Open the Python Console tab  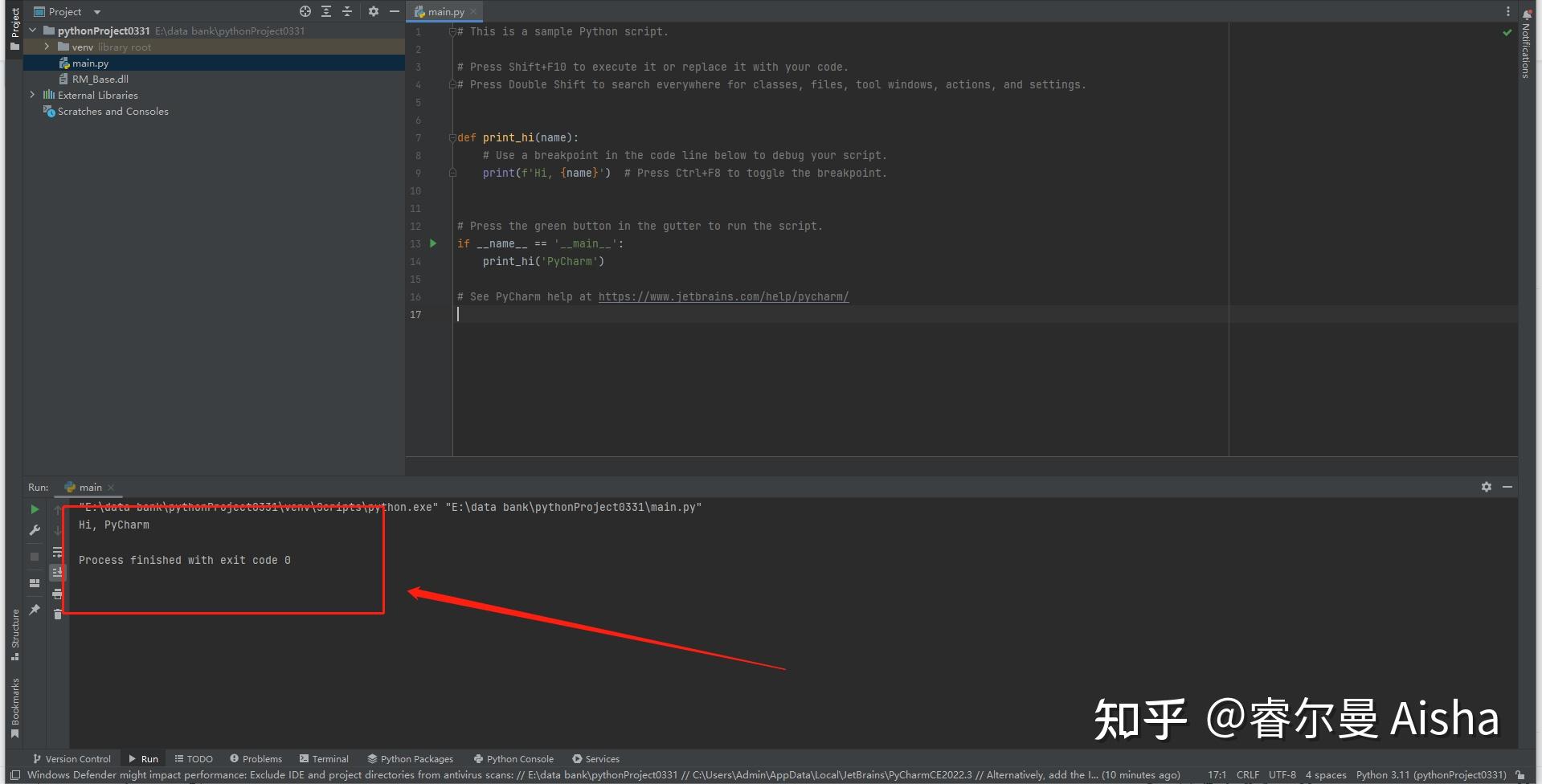tap(513, 758)
